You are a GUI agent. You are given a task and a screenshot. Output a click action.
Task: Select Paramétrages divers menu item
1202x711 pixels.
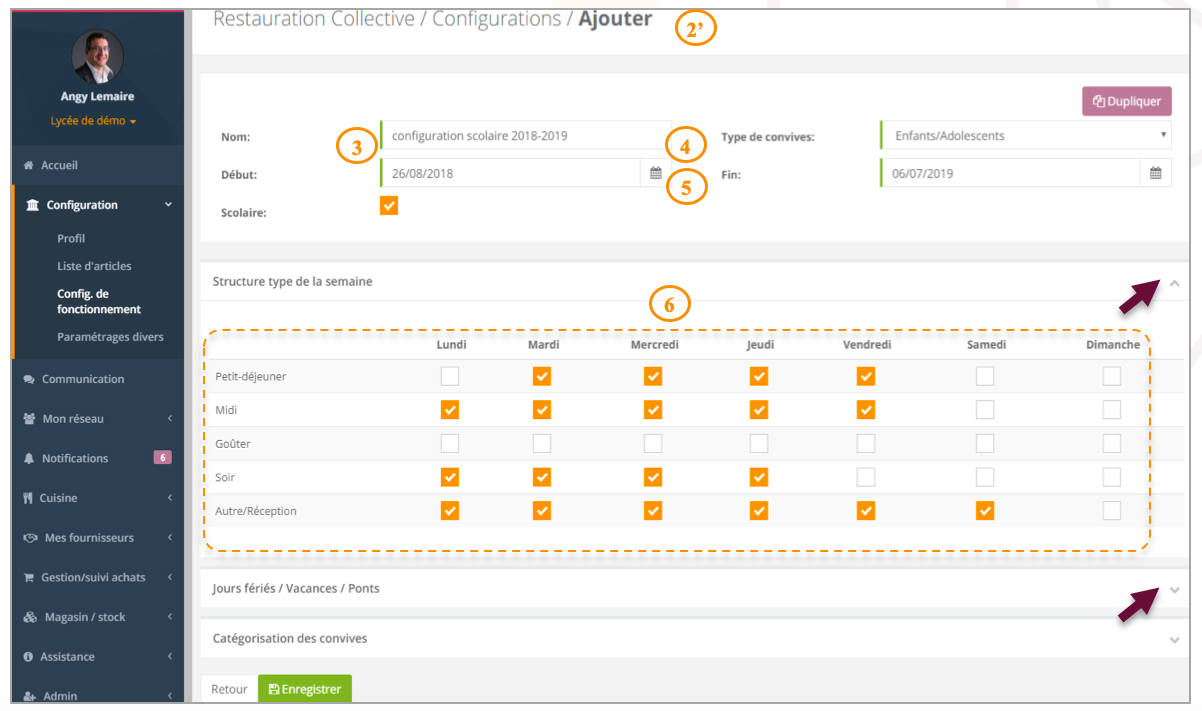[x=110, y=337]
